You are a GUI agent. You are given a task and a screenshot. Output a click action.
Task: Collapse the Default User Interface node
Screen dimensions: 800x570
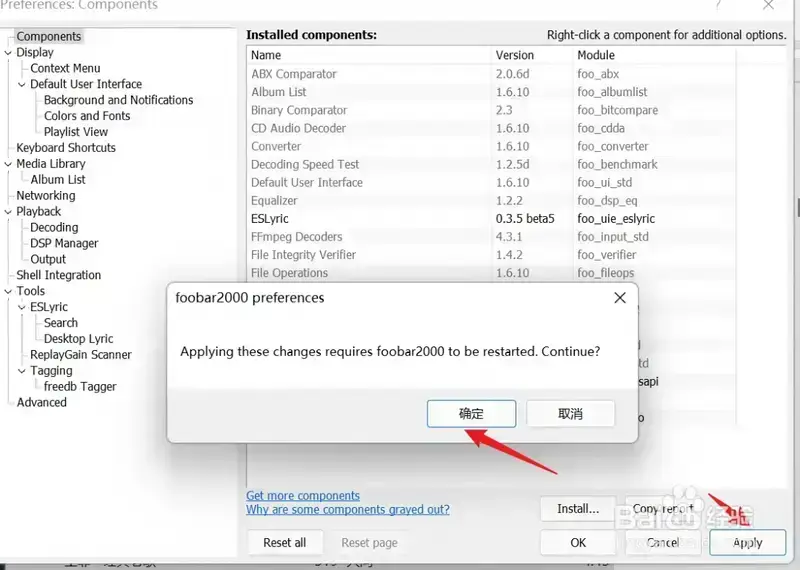click(22, 85)
